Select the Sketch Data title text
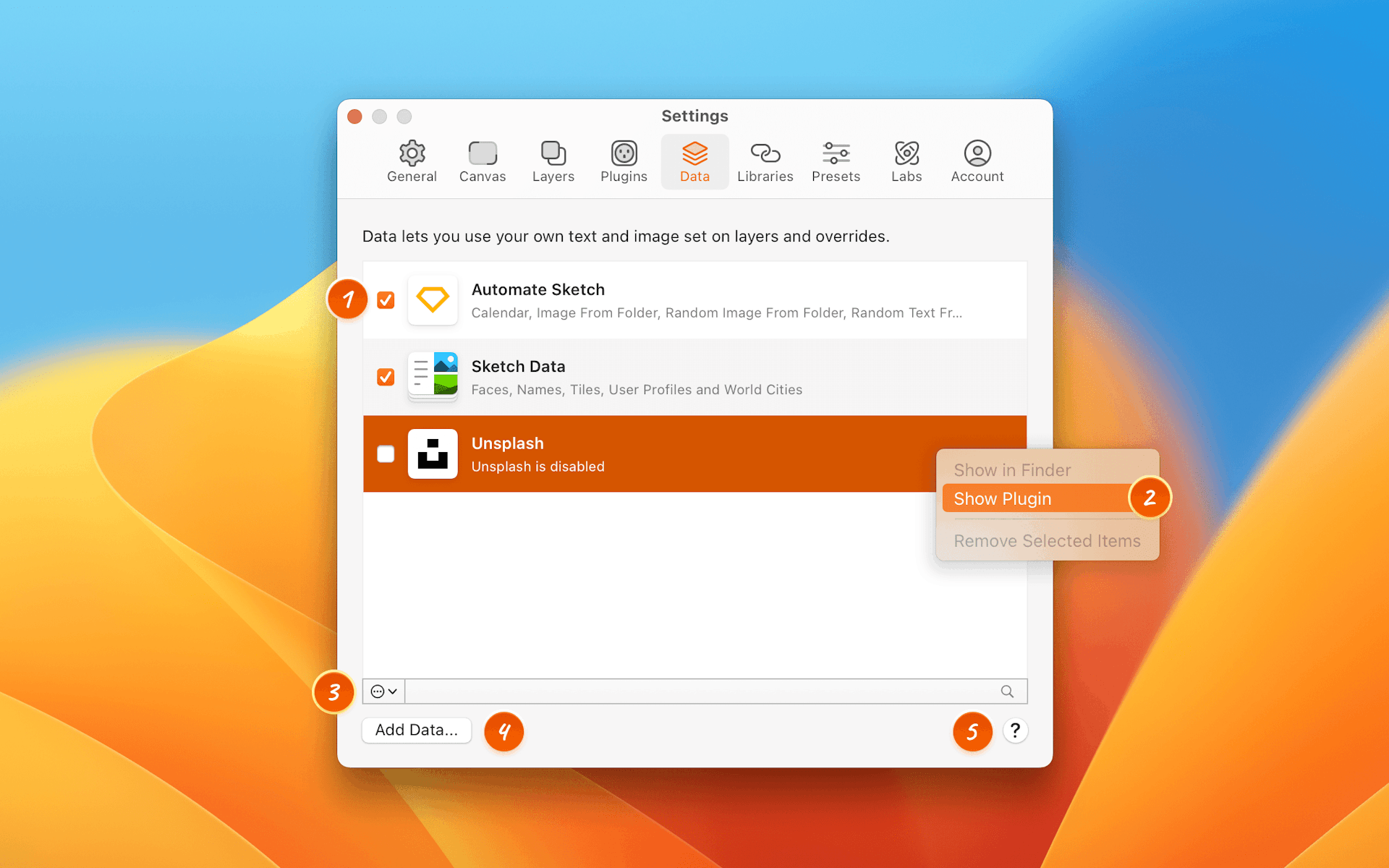 click(518, 366)
